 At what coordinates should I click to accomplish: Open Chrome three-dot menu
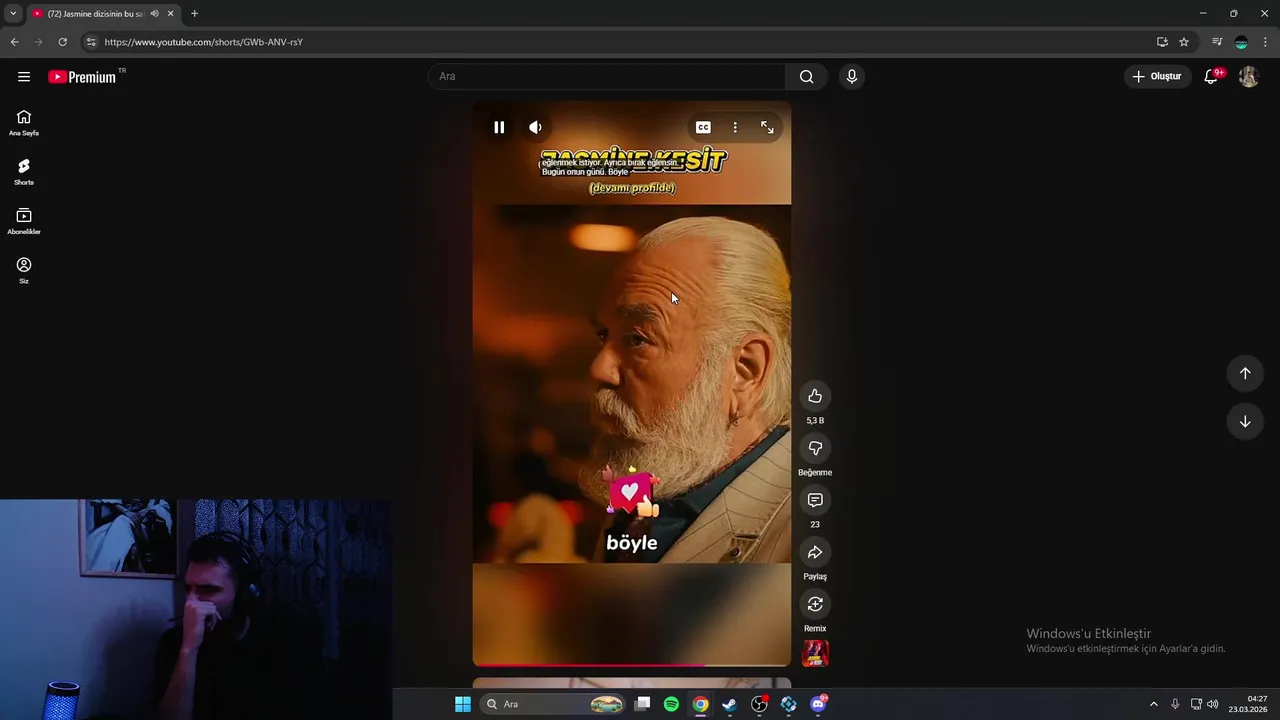[x=1266, y=42]
